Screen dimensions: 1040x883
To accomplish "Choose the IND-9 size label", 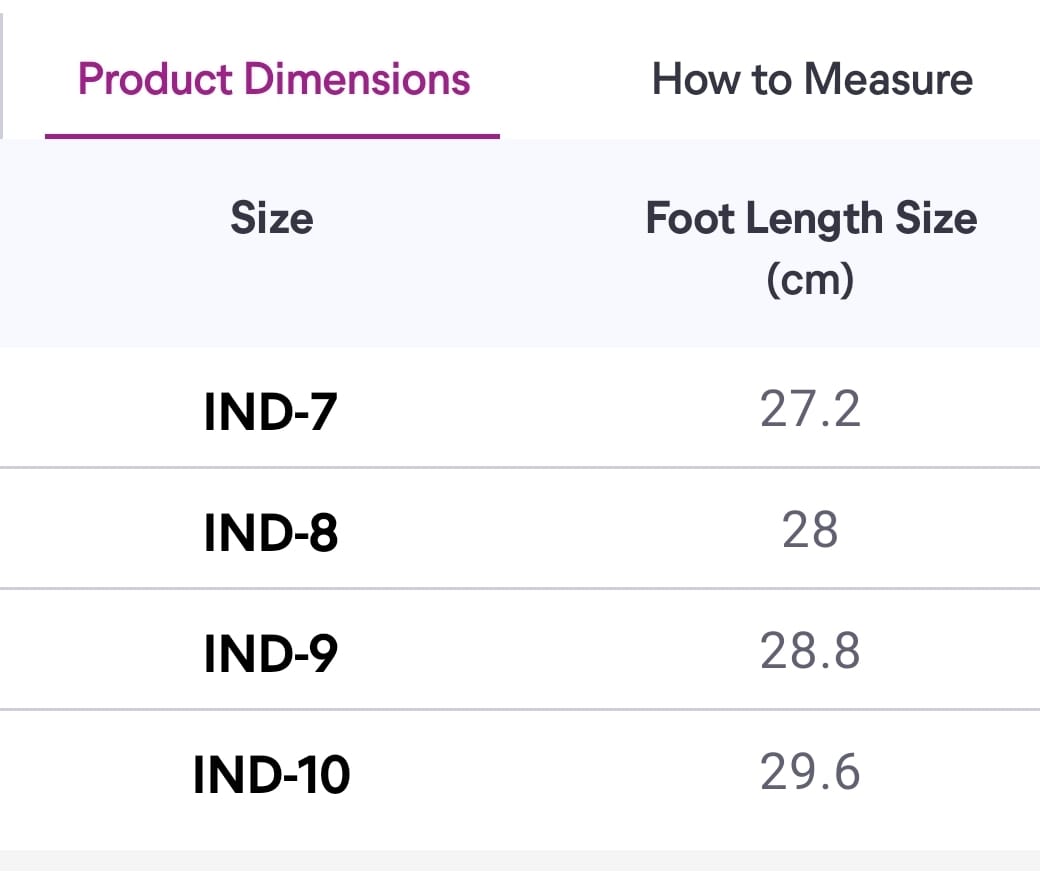I will tap(270, 653).
